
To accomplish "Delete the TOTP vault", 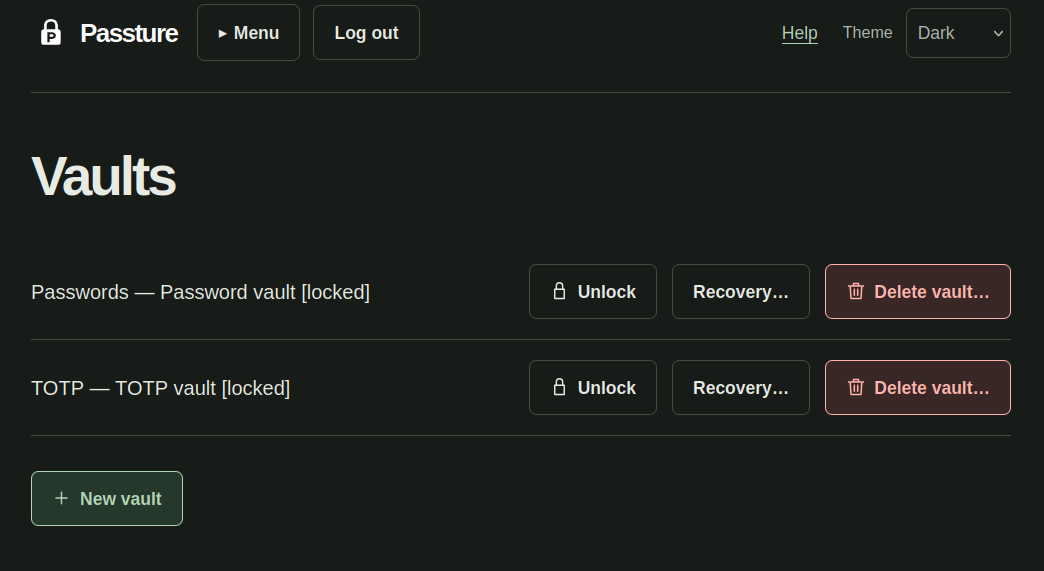I will pyautogui.click(x=917, y=387).
